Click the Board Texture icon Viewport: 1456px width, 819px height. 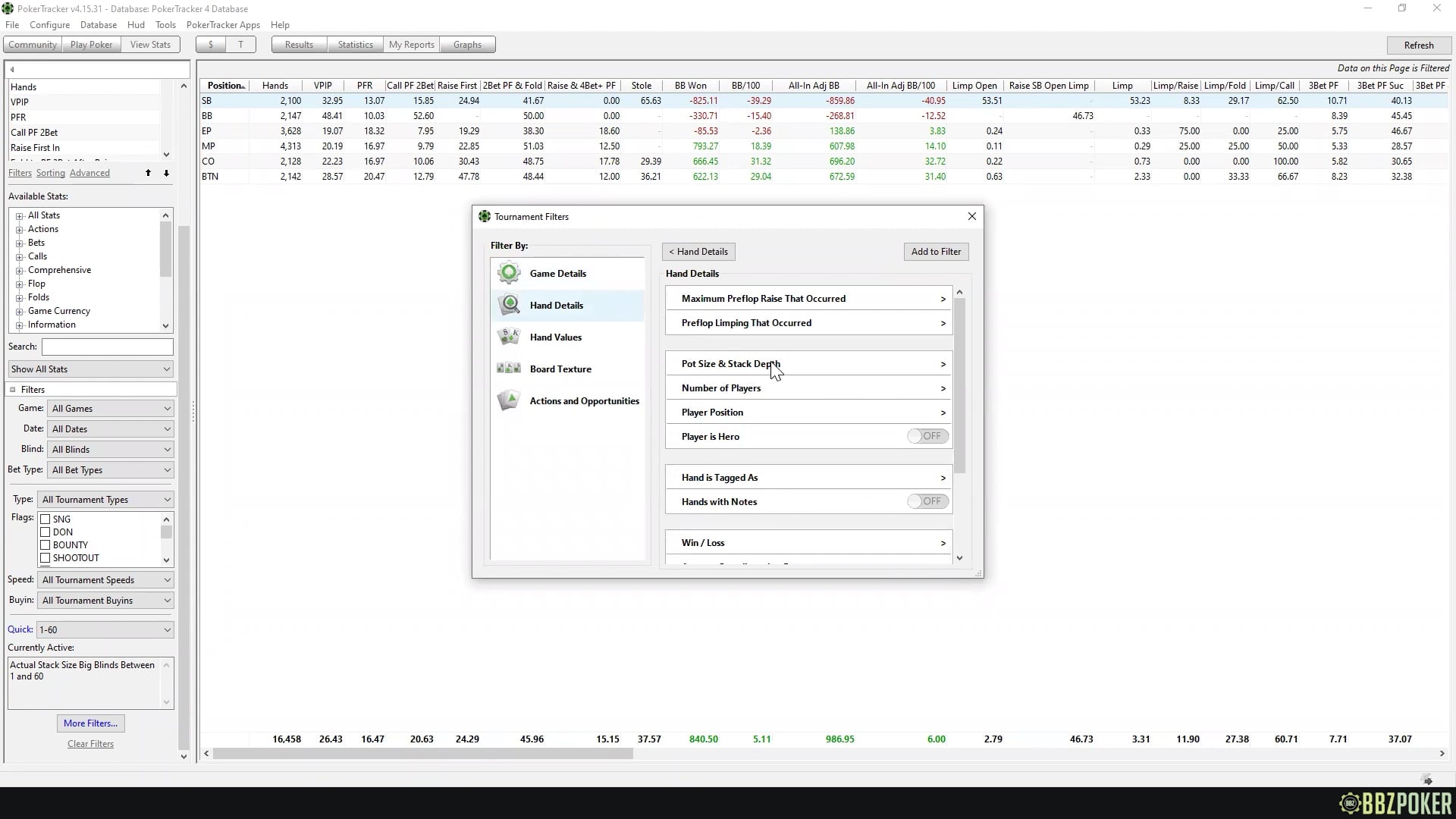coord(508,369)
